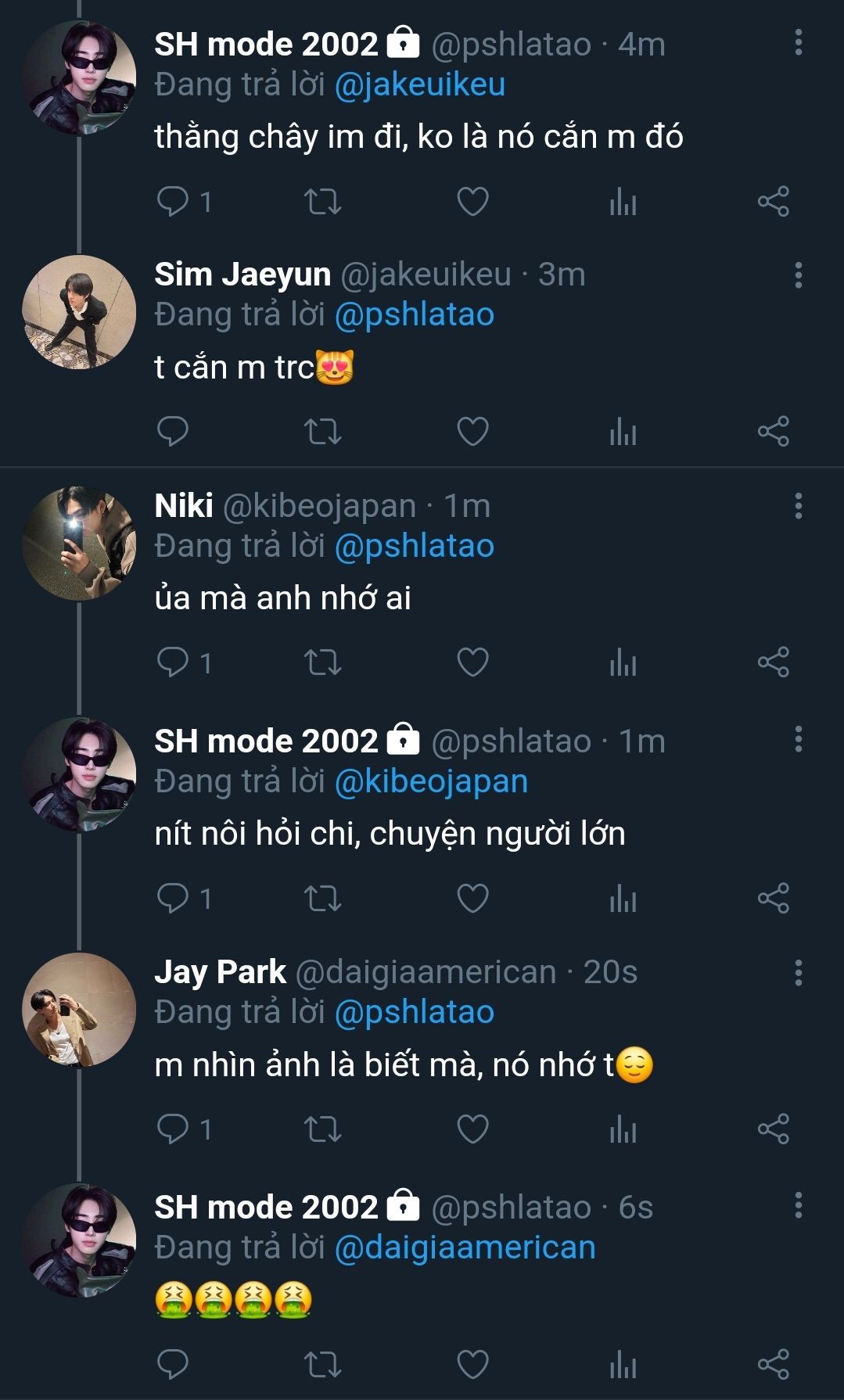View analytics on Sim Jaeyun's tweet
Viewport: 844px width, 1400px height.
(623, 431)
